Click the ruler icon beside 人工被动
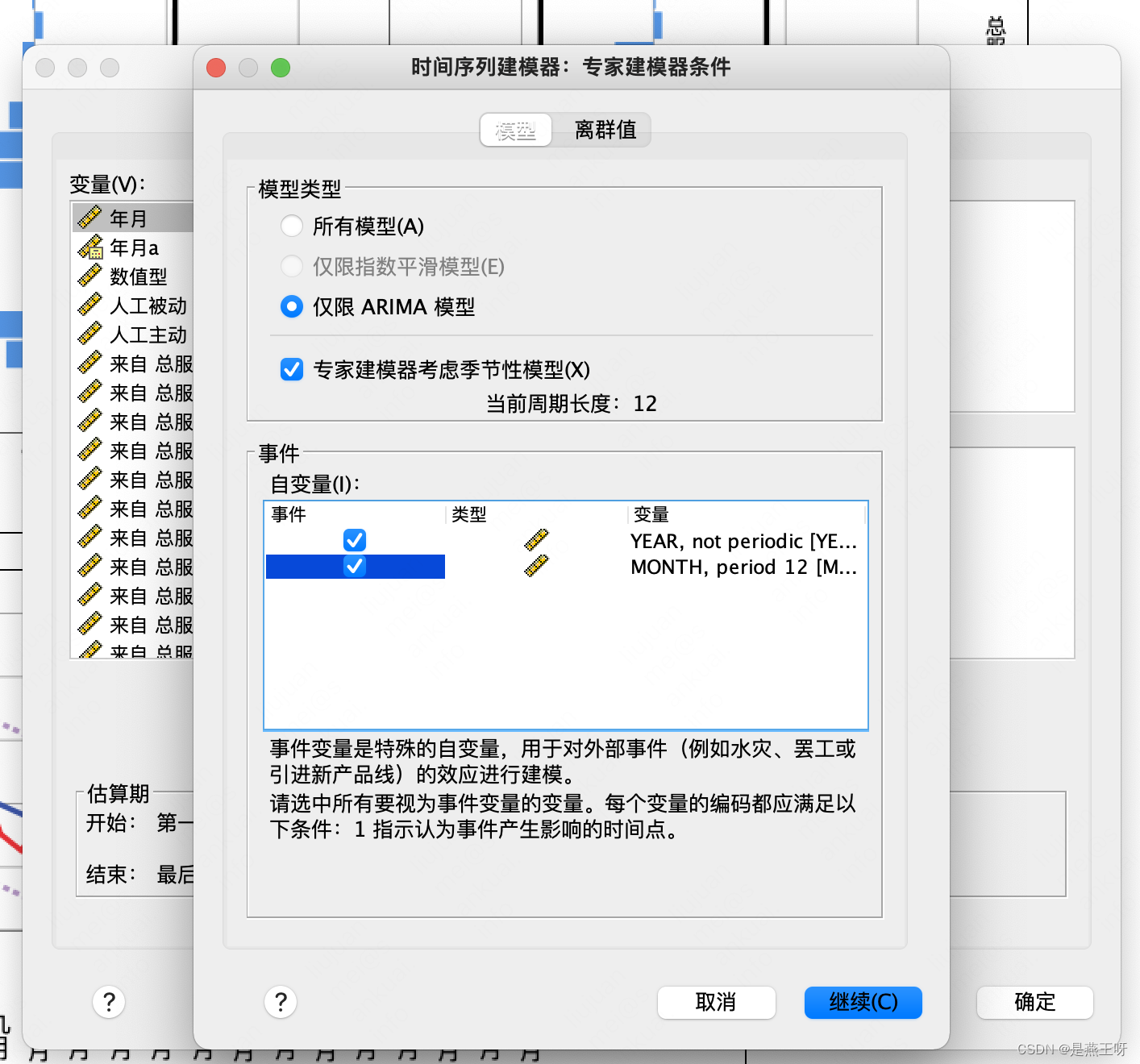The width and height of the screenshot is (1140, 1064). pyautogui.click(x=89, y=305)
